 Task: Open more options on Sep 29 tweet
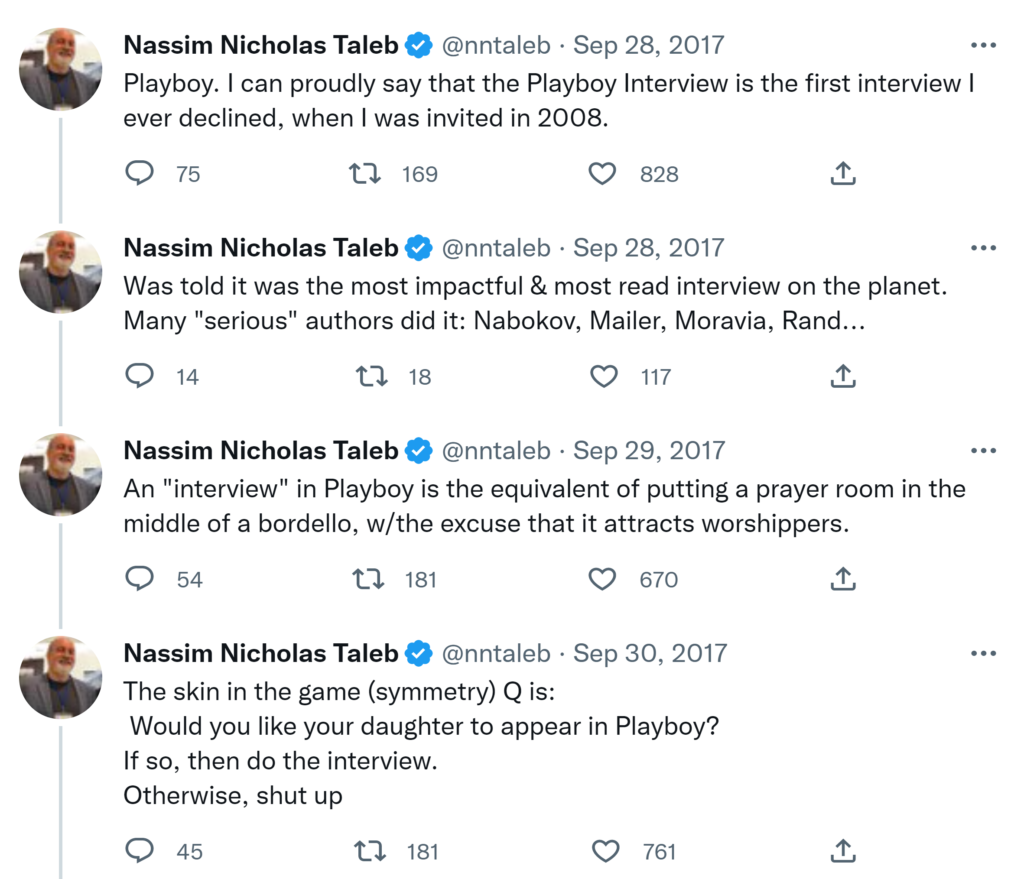click(x=984, y=451)
